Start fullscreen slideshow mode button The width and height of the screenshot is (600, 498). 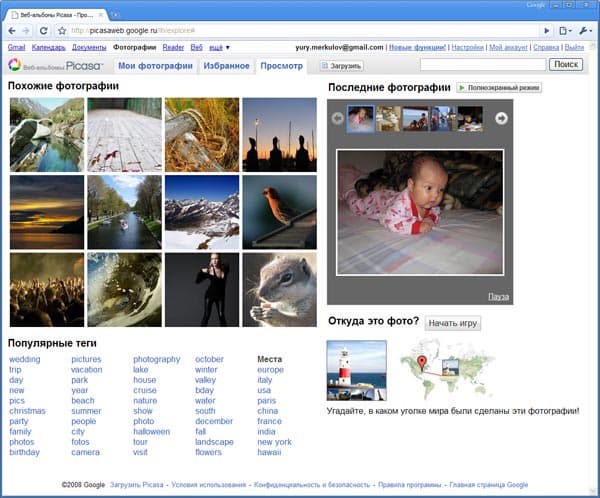tap(499, 88)
